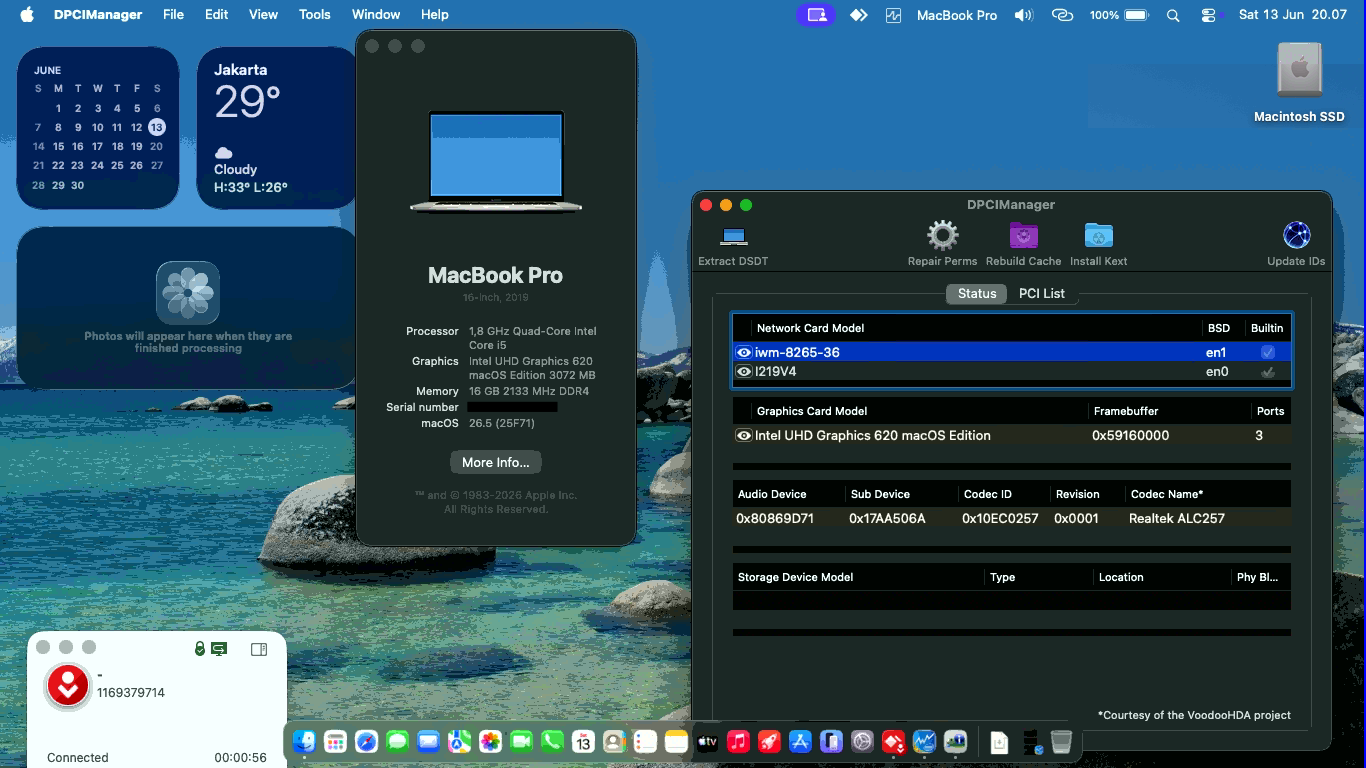Click the Realtek ALC257 codec name
The width and height of the screenshot is (1366, 768).
(1176, 518)
